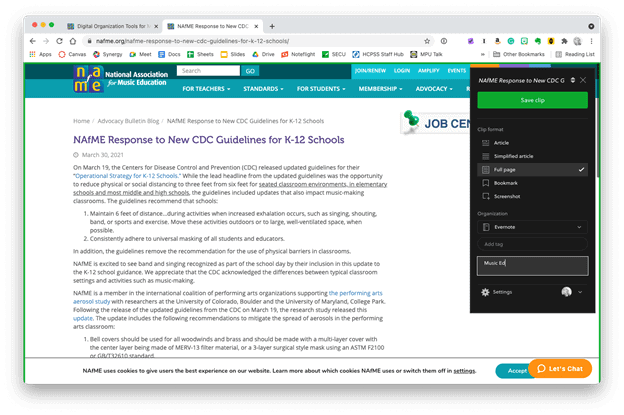Image resolution: width=624 pixels, height=415 pixels.
Task: Click the Login link
Action: (x=402, y=70)
